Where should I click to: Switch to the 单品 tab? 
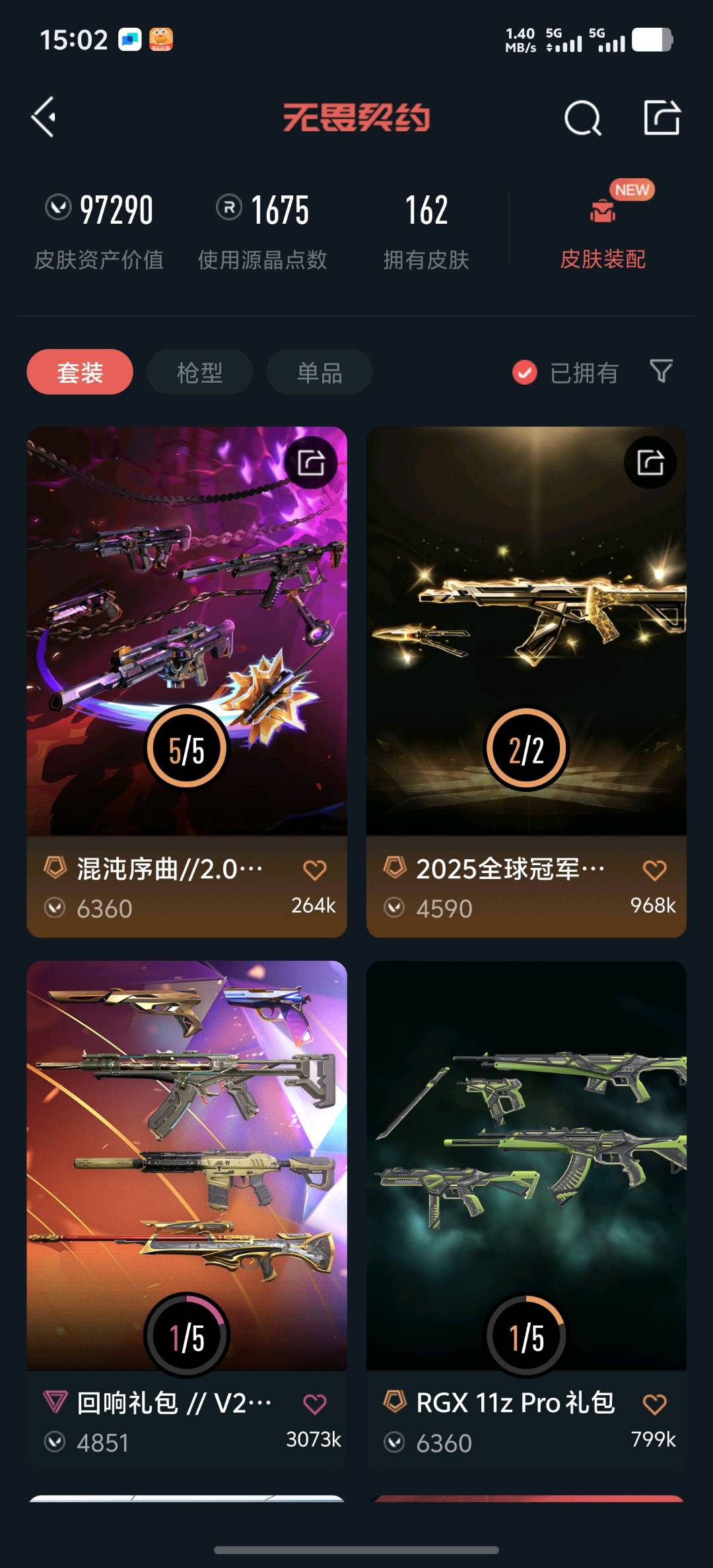(x=320, y=372)
